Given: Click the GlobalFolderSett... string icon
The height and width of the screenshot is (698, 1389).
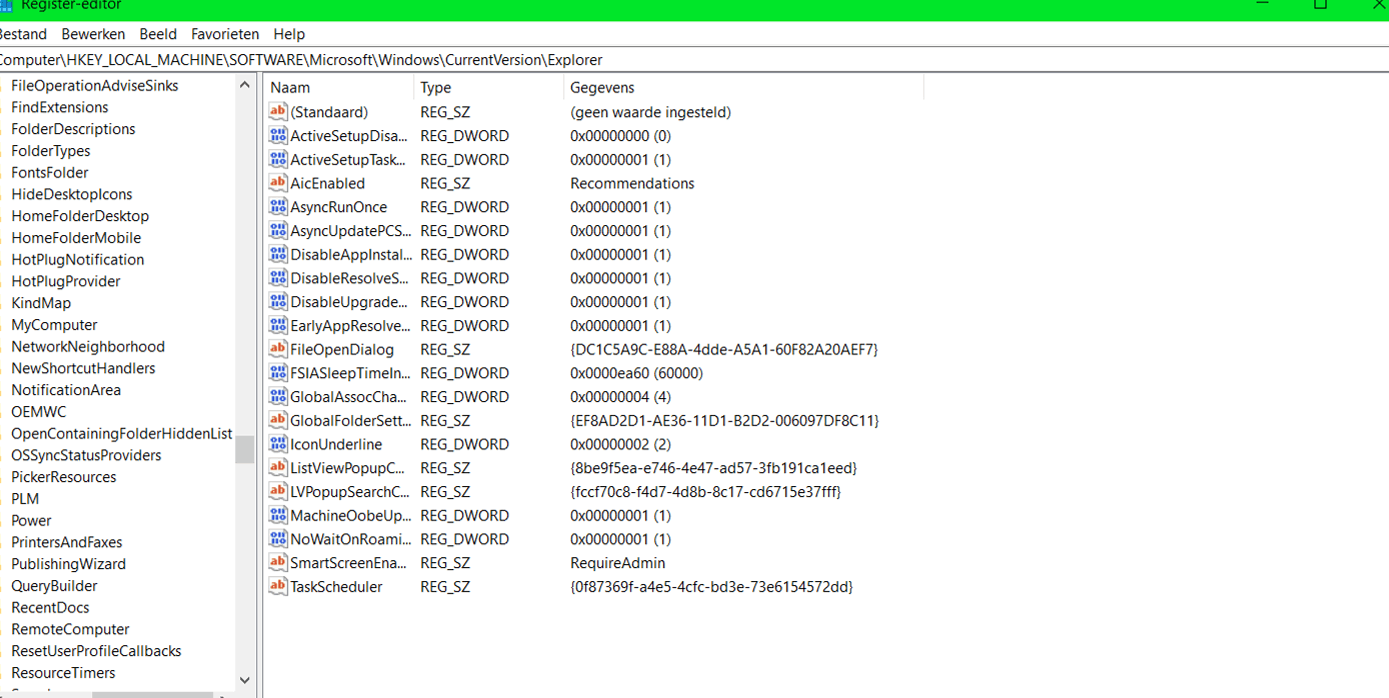Looking at the screenshot, I should click(278, 420).
